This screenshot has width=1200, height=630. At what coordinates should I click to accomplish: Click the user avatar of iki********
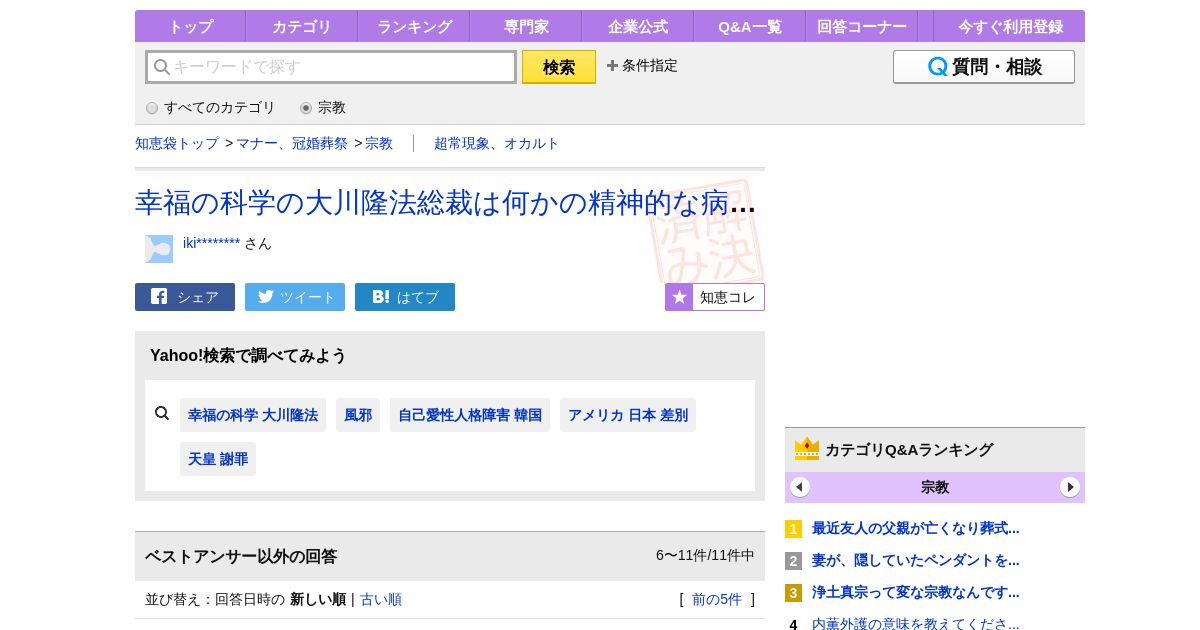159,249
